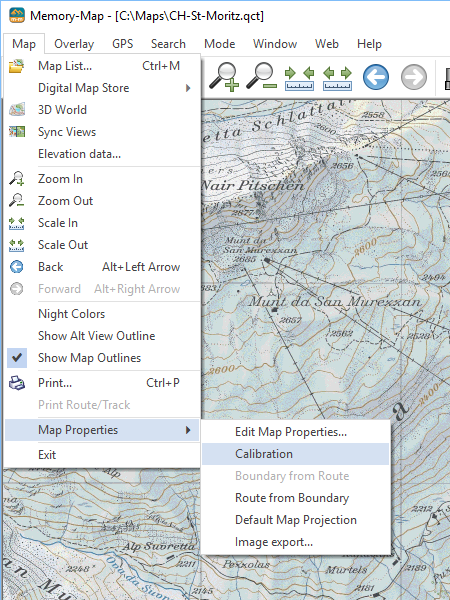Toggle the Show Map Outlines checkmark
The image size is (450, 600).
(16, 358)
